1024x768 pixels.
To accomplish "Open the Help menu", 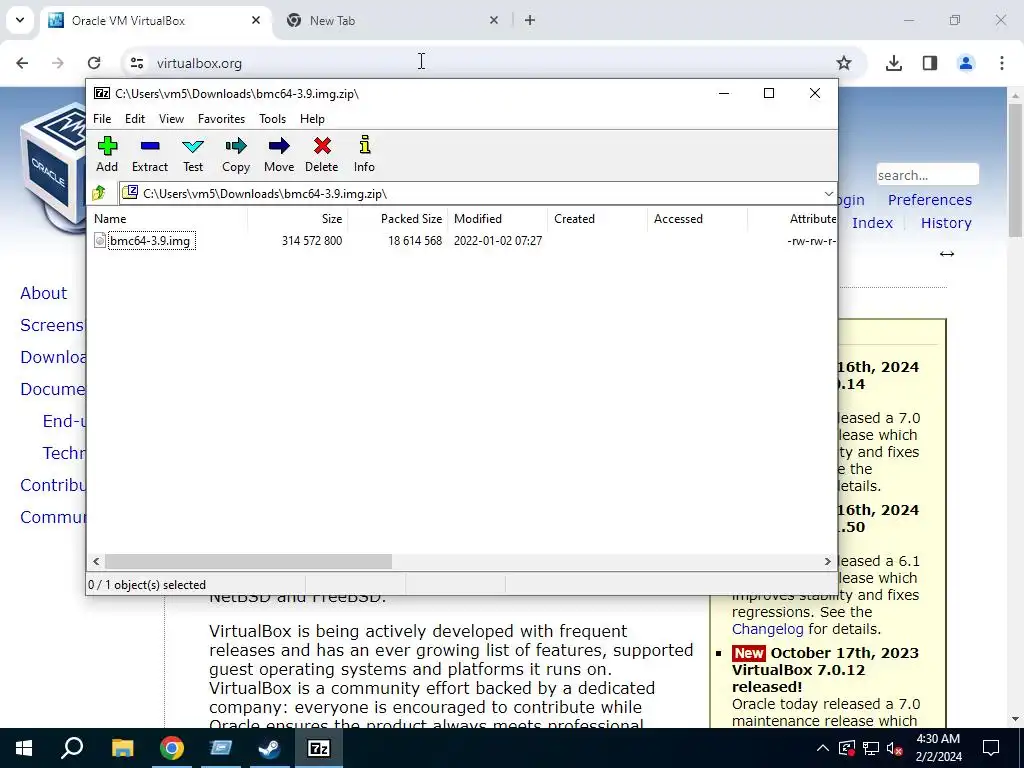I will [312, 119].
